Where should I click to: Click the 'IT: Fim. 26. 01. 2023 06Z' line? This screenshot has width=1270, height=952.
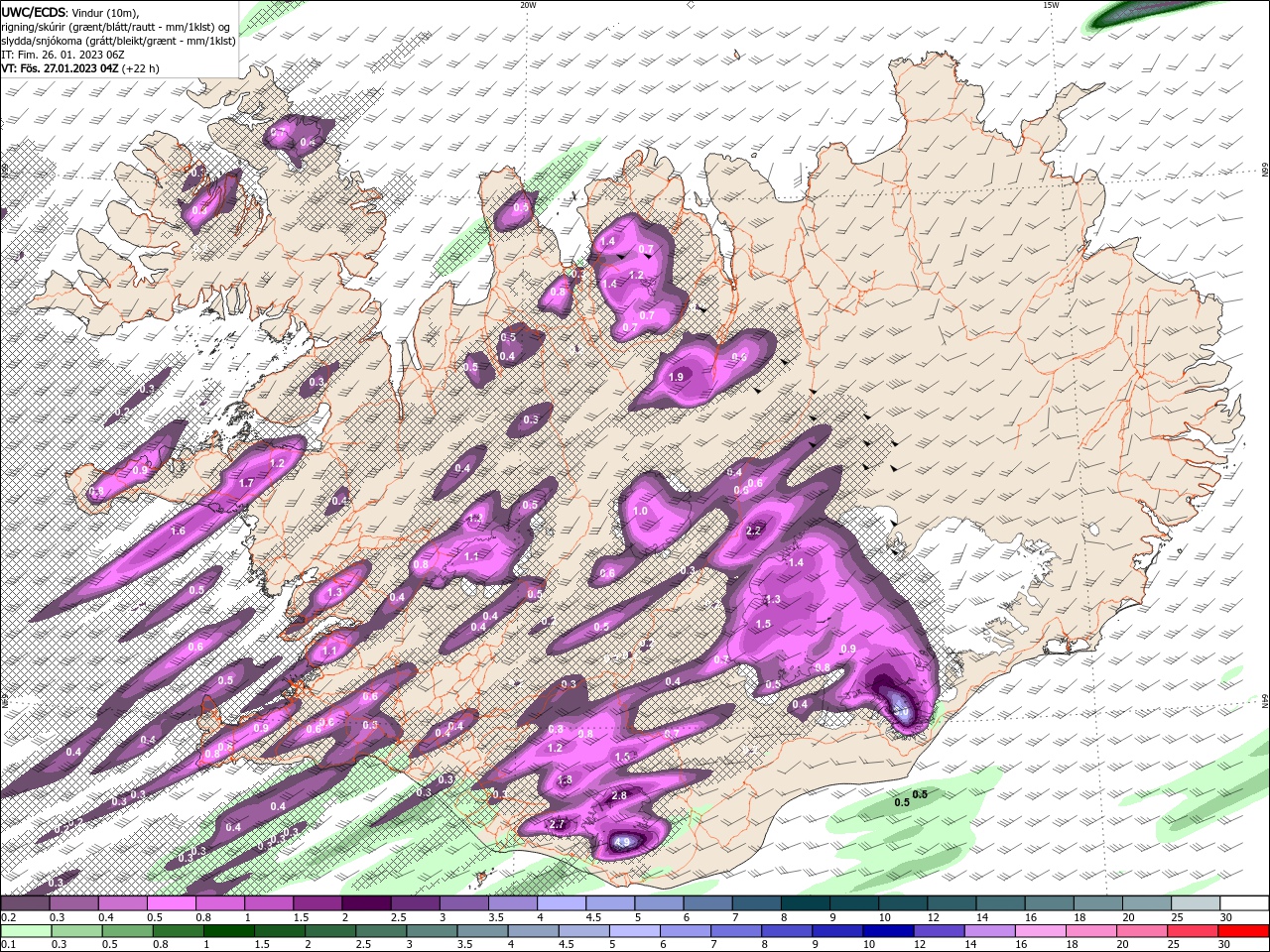(x=63, y=55)
